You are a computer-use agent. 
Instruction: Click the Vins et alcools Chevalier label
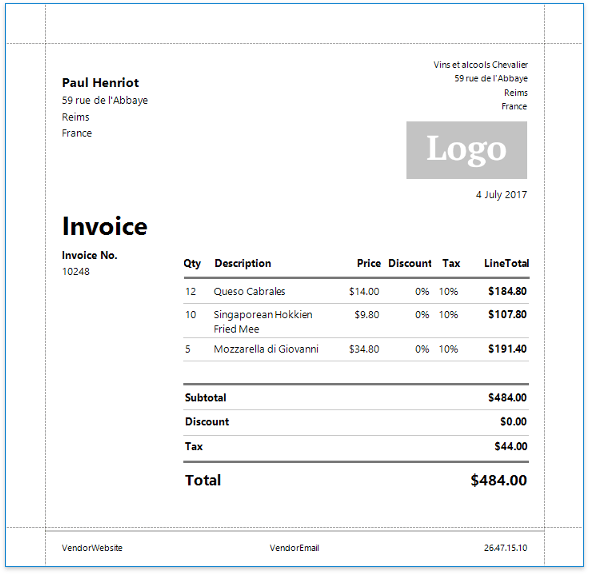tap(480, 65)
